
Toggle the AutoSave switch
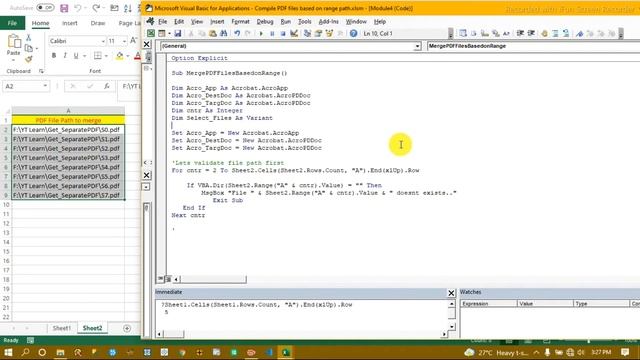(x=45, y=8)
